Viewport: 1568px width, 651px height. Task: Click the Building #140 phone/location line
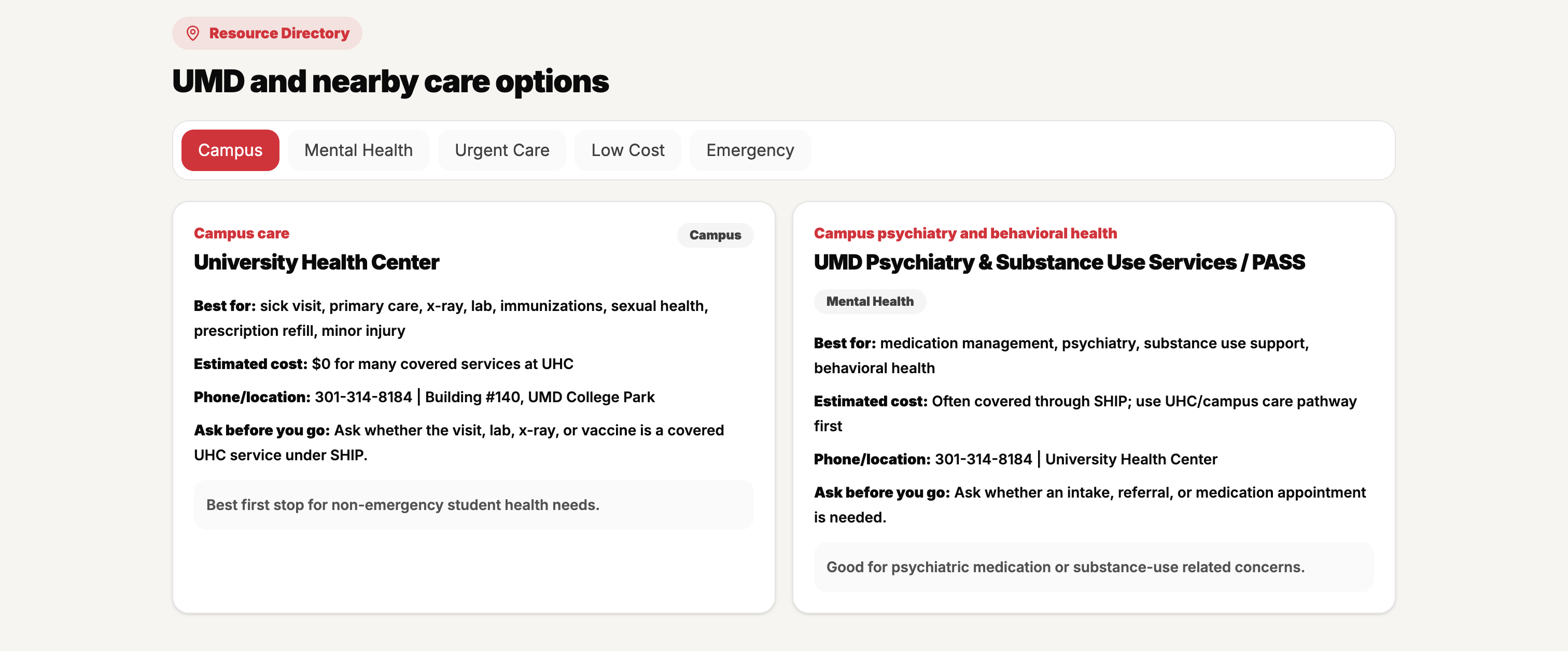pos(424,398)
